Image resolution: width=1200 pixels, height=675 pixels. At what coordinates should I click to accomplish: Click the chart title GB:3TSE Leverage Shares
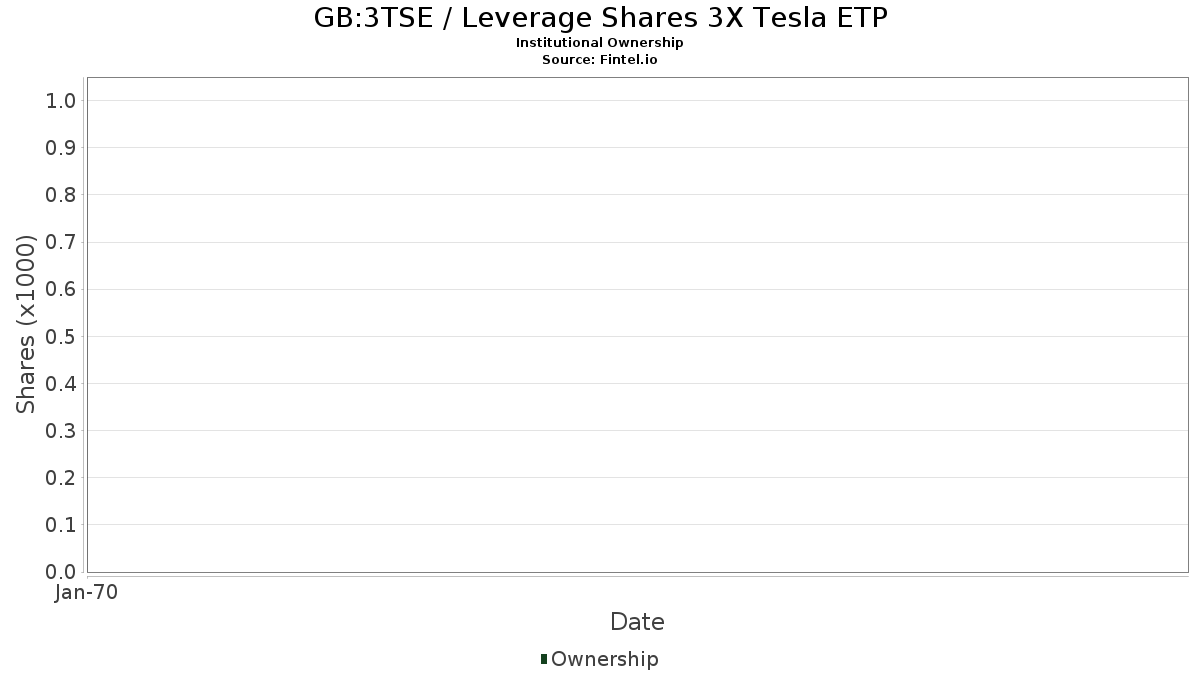pos(600,18)
